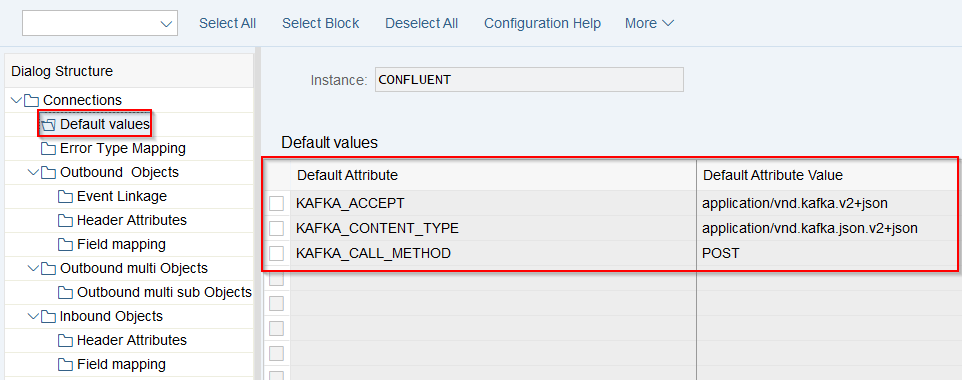Click Deselect All button
The width and height of the screenshot is (962, 380).
point(421,23)
